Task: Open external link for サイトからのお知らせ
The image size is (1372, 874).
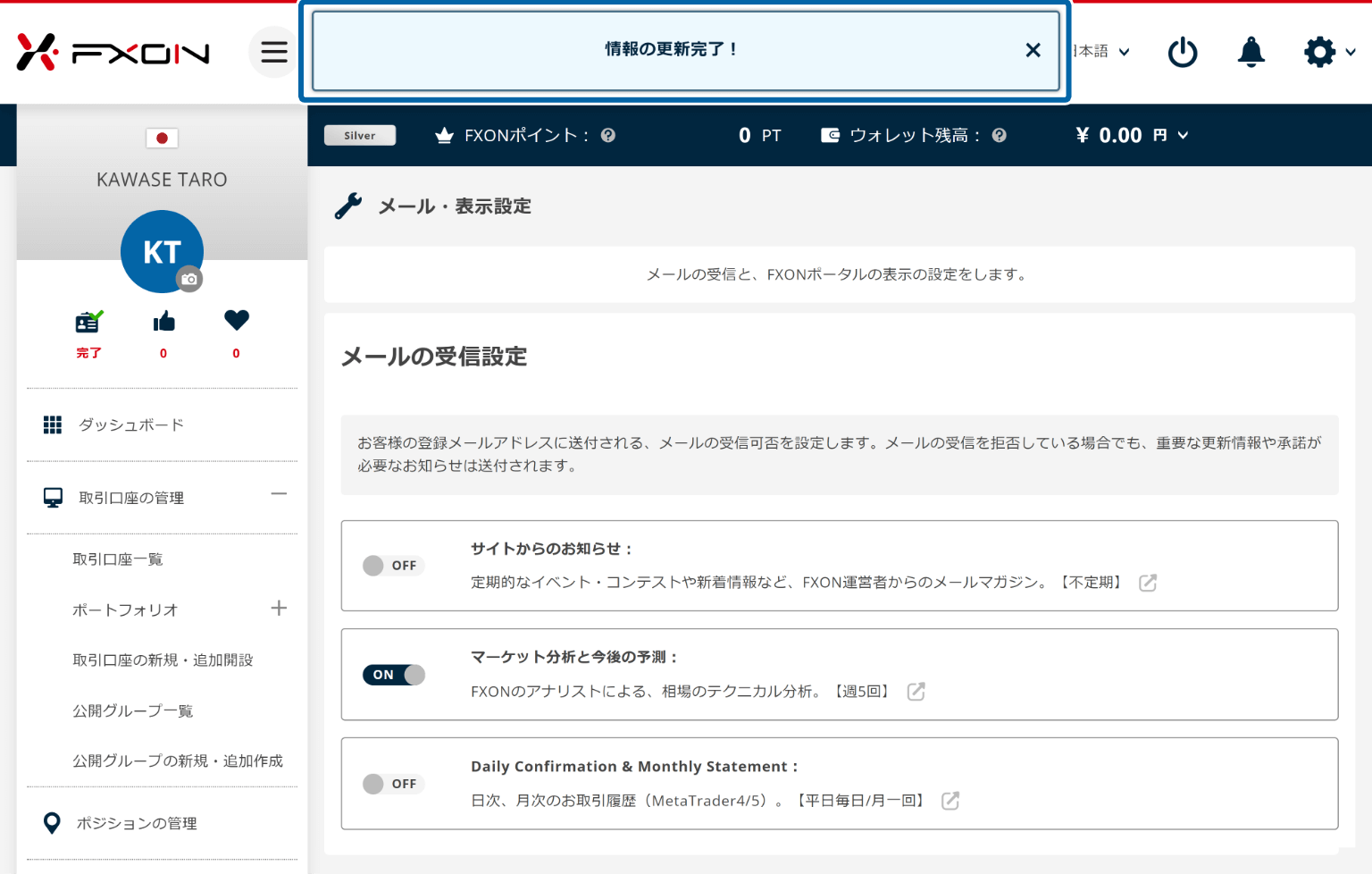Action: click(1148, 583)
